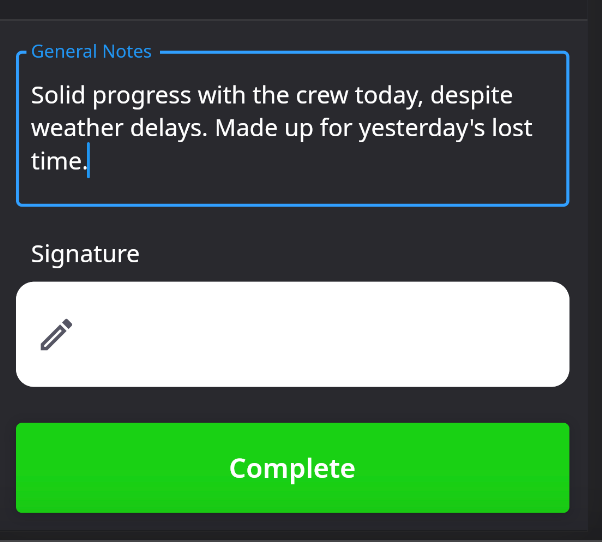Click the word 'yesterday's' in the notes
The image size is (602, 542).
[422, 129]
